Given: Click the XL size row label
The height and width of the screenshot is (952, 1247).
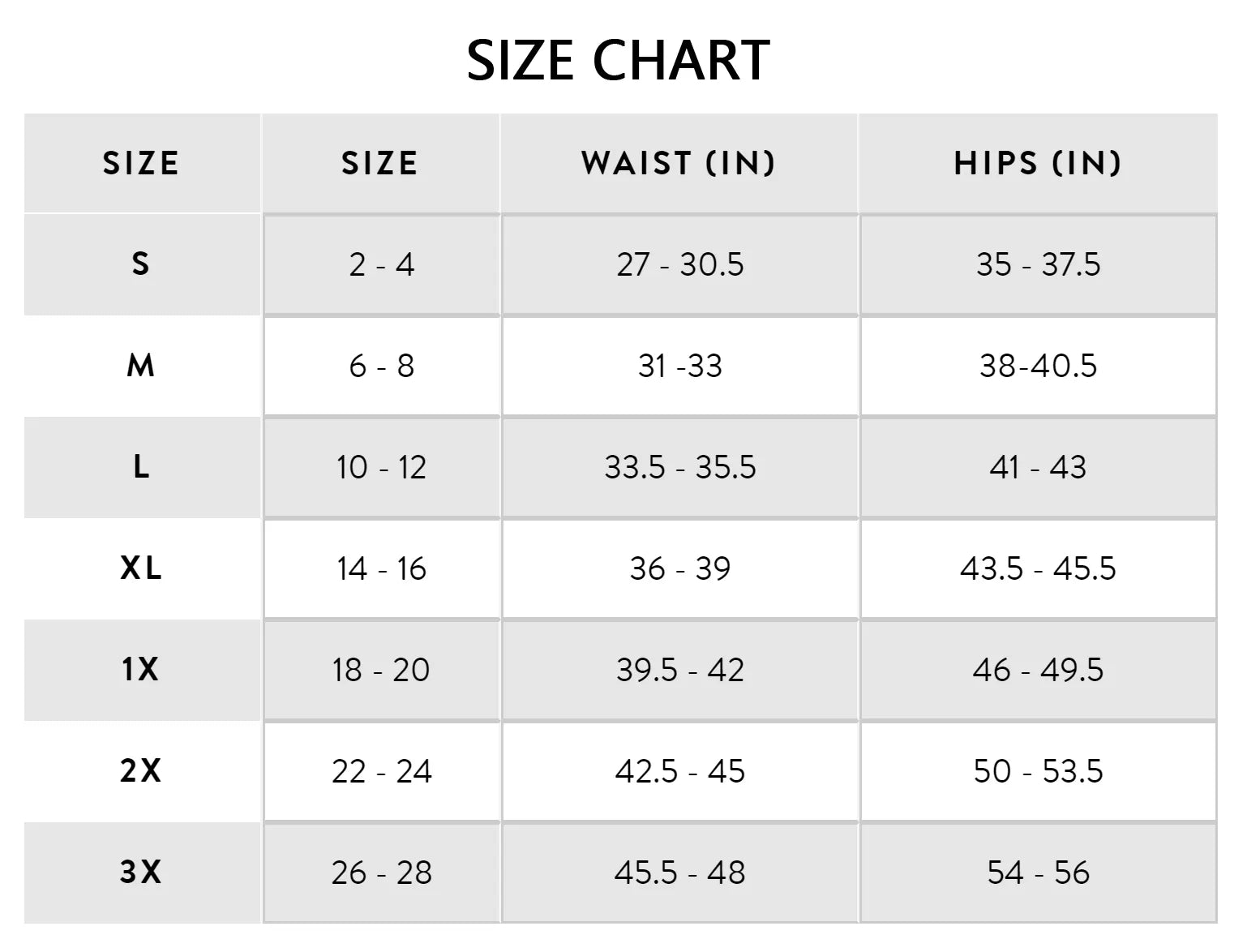Looking at the screenshot, I should click(x=141, y=568).
